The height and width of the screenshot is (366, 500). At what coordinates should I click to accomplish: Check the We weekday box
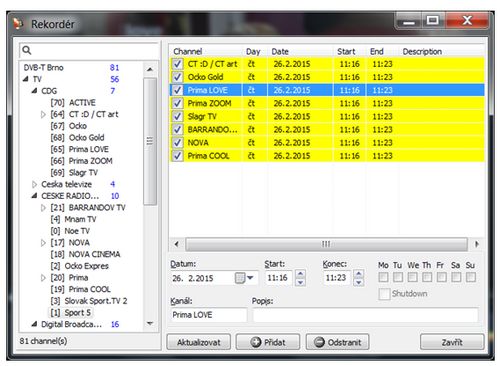412,277
